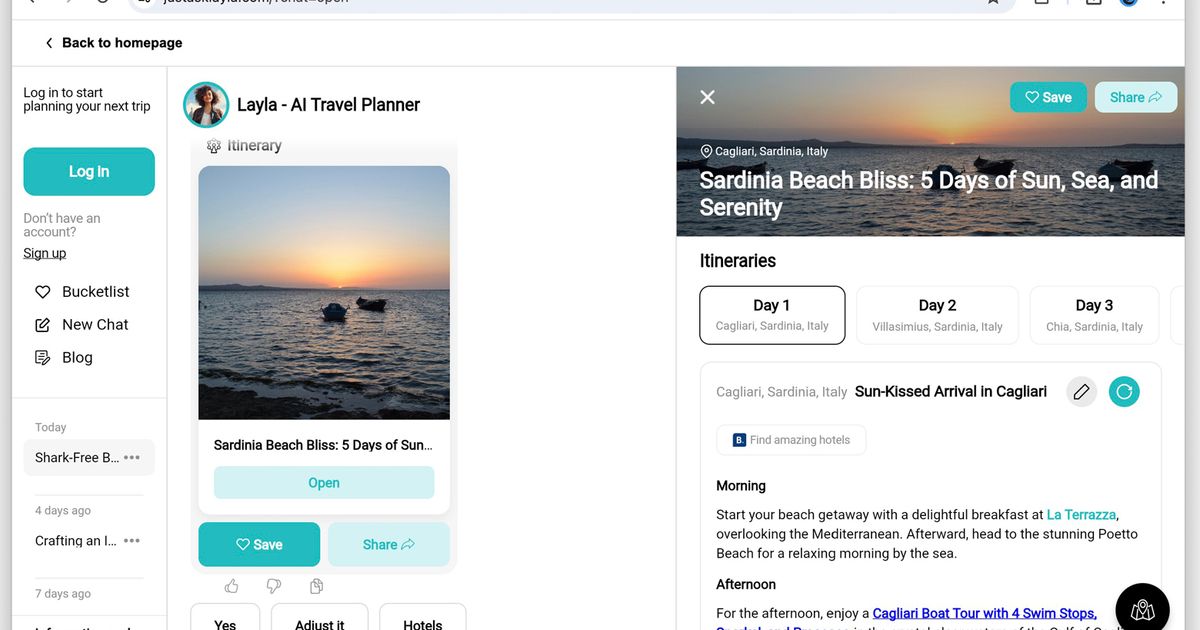The height and width of the screenshot is (630, 1200).
Task: Go back to homepage
Action: 112,43
